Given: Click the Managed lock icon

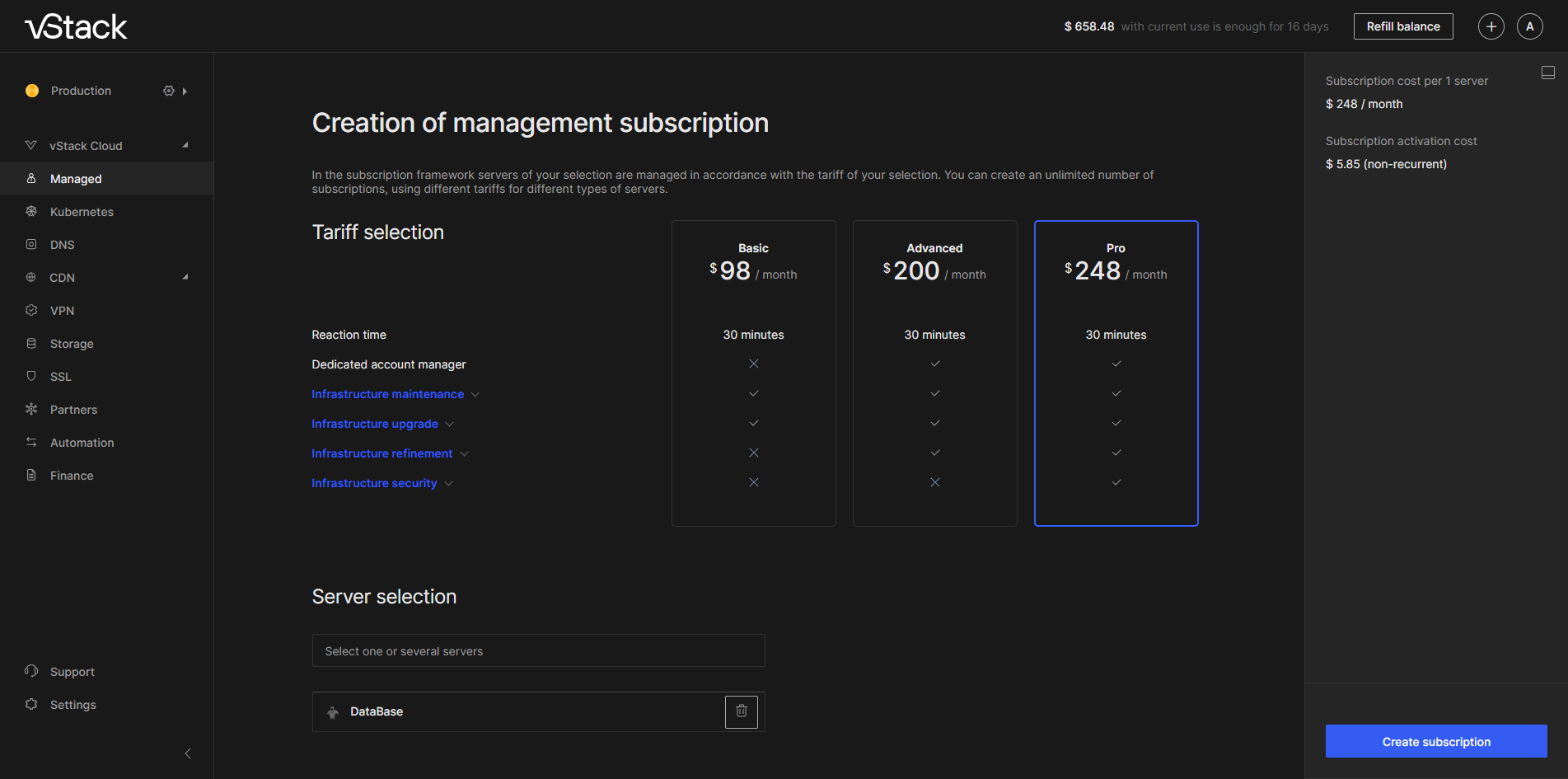Looking at the screenshot, I should coord(31,178).
